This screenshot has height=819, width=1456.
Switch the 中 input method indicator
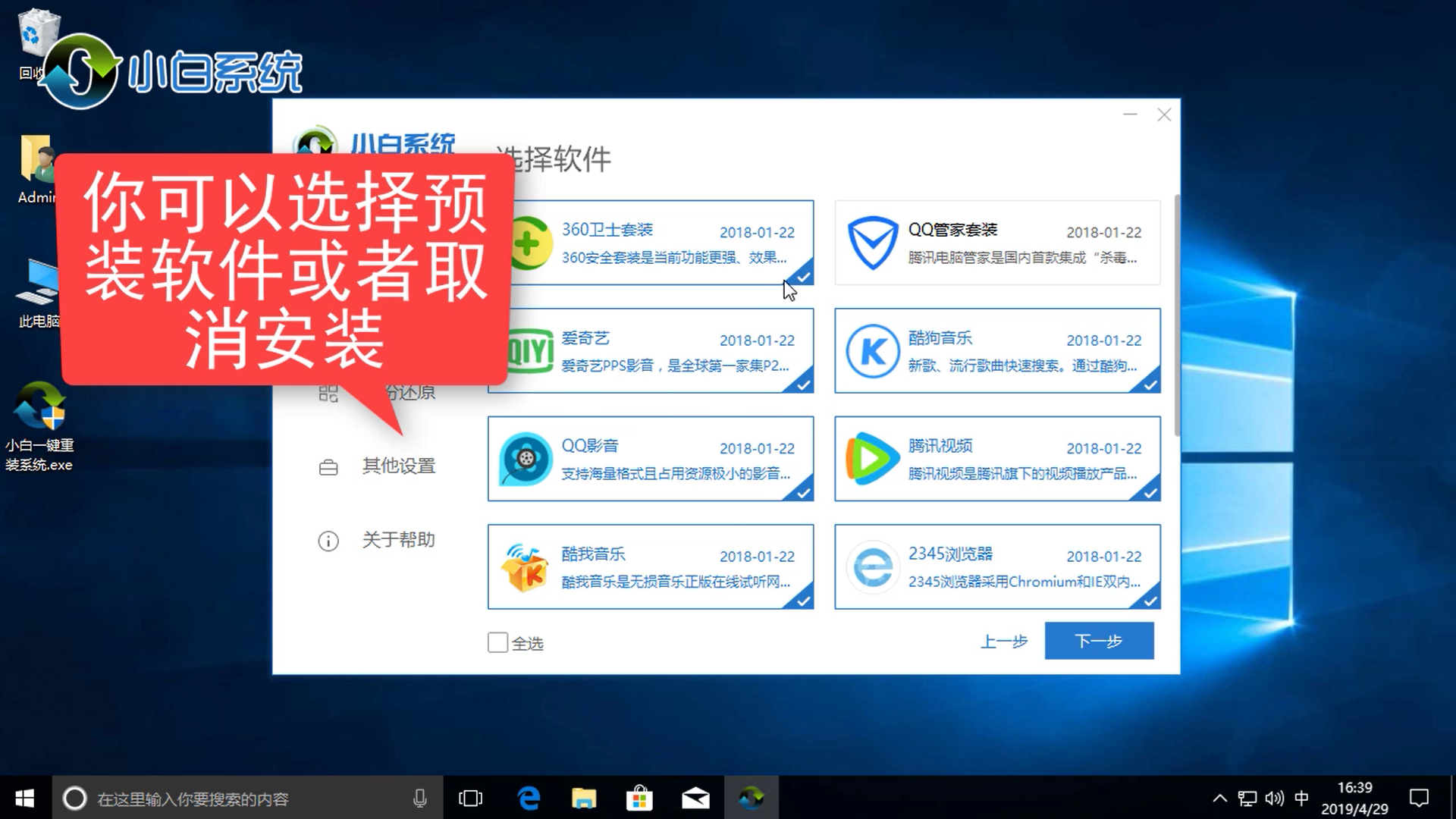pyautogui.click(x=1301, y=798)
